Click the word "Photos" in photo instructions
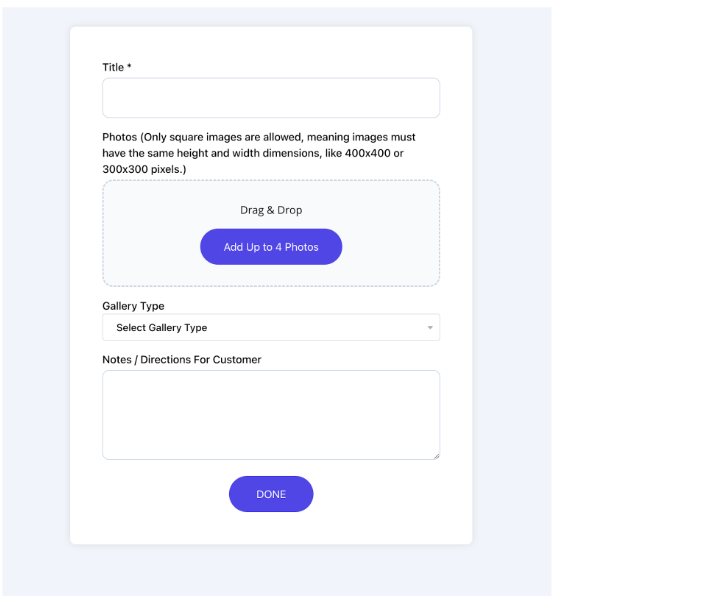 pos(119,137)
